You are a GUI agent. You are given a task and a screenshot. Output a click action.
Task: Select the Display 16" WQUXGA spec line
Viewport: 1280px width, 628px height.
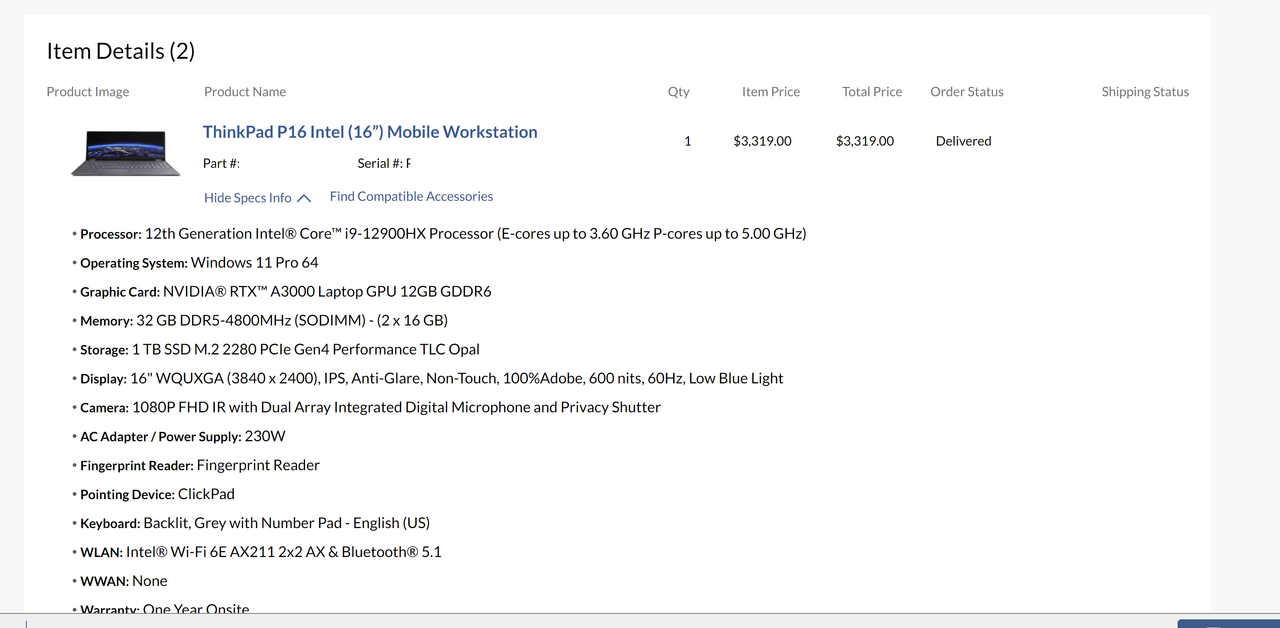428,379
